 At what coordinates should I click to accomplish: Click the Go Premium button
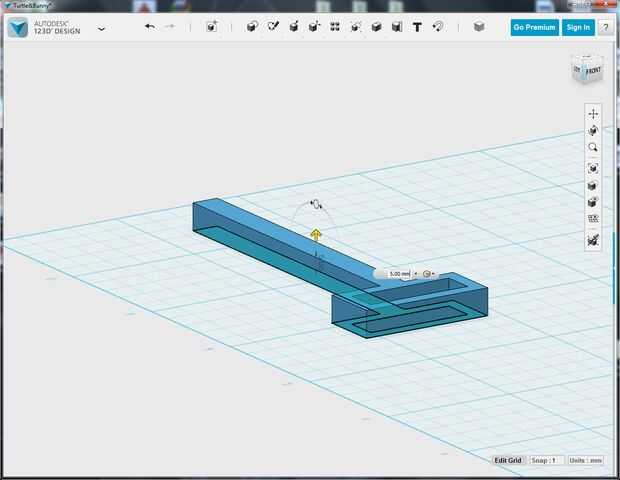click(x=535, y=27)
